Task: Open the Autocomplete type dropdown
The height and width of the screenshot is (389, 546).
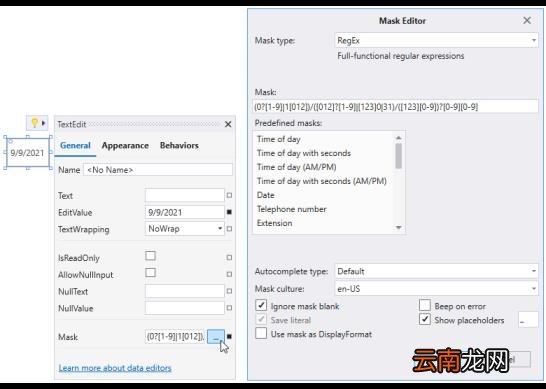Action: coord(436,271)
